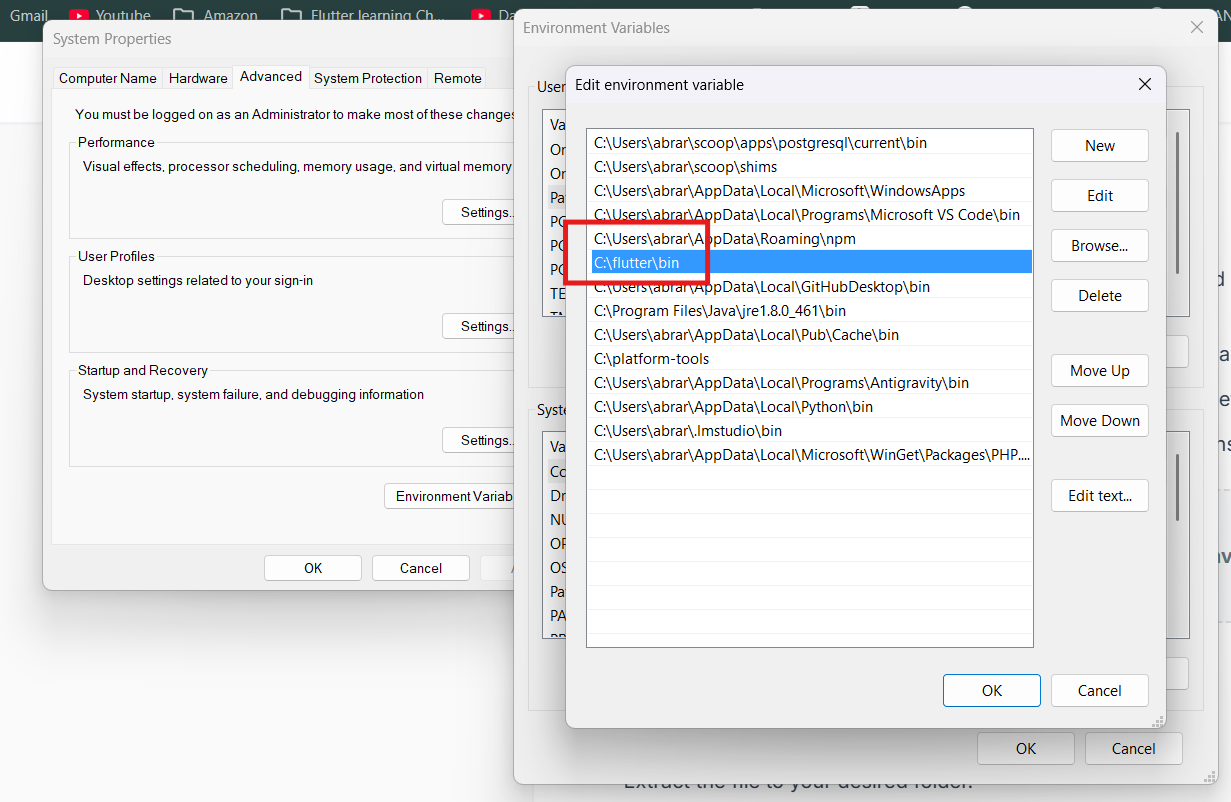Click Cancel in Environment Variables window

[1133, 749]
